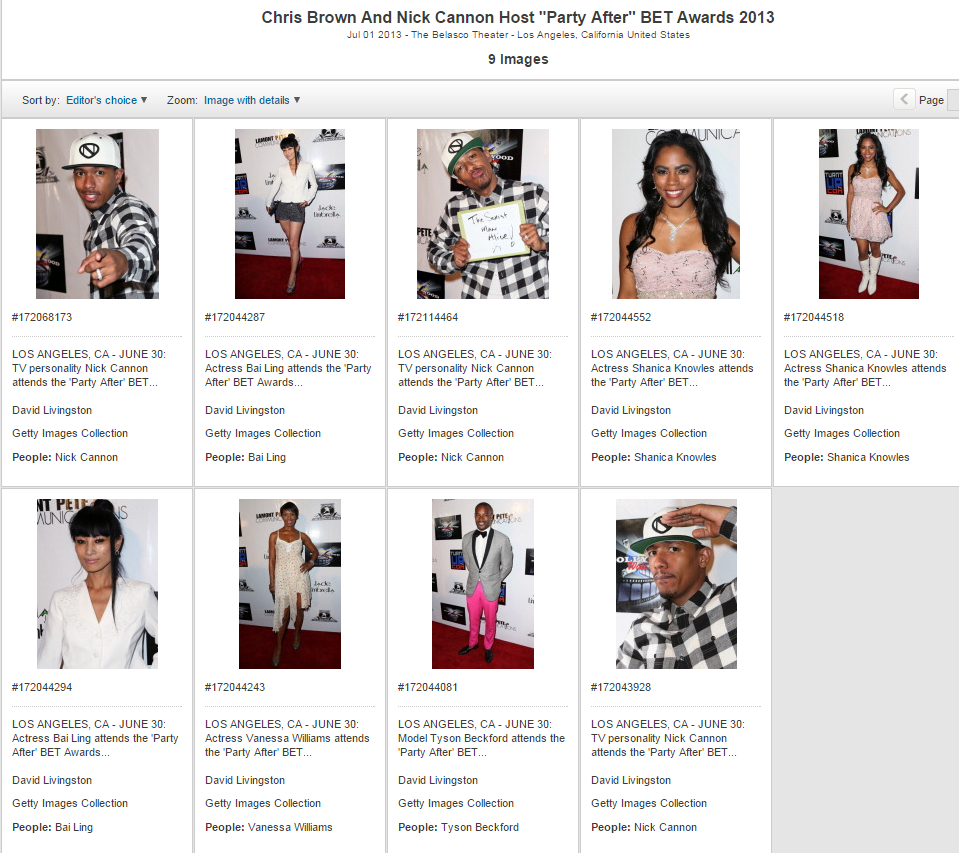This screenshot has height=853, width=959.
Task: View the saluting photo #172043928
Action: (x=676, y=583)
